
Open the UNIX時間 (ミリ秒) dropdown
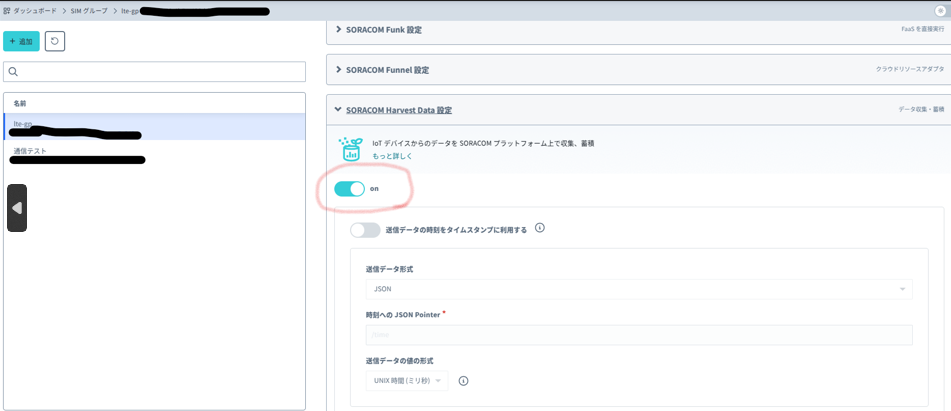click(x=407, y=380)
